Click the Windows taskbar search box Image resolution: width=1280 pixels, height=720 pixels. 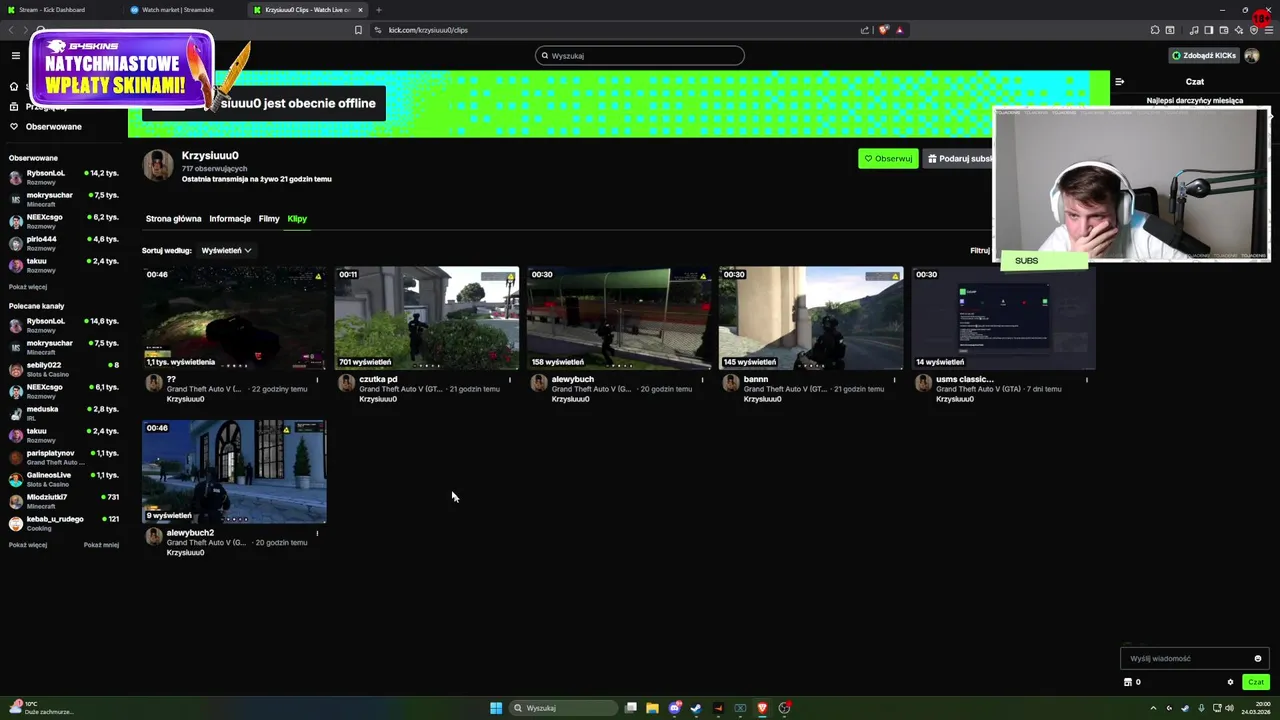(x=563, y=708)
